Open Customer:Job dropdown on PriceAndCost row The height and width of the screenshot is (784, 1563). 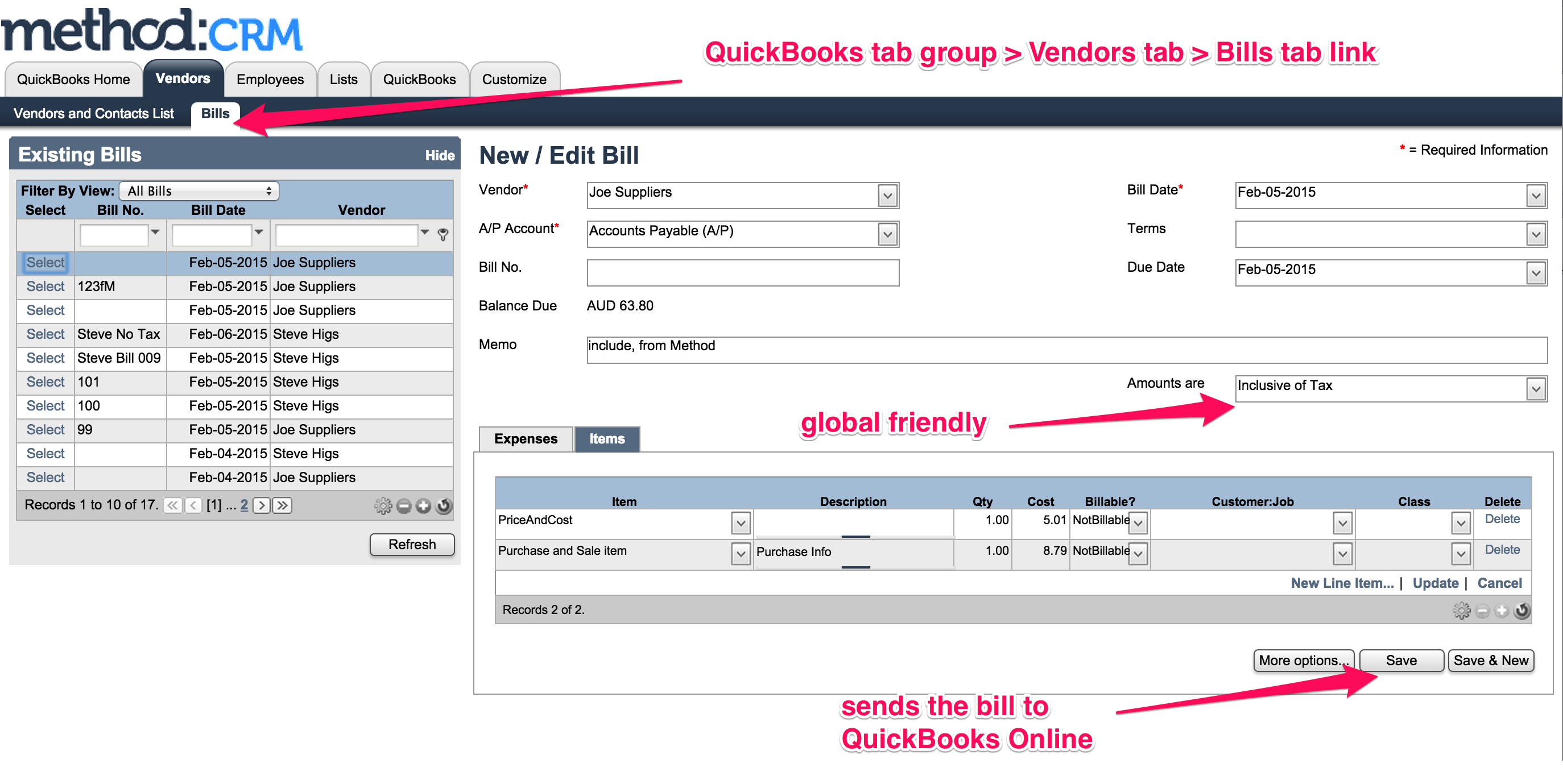point(1342,523)
